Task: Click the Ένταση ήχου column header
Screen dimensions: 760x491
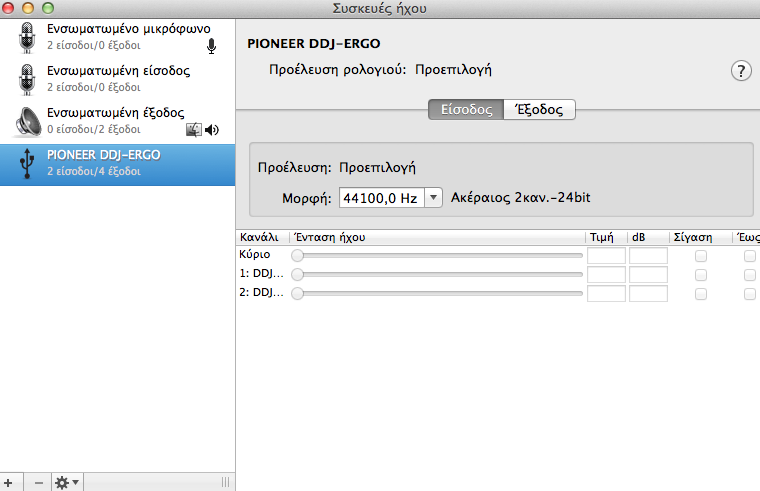Action: click(437, 237)
